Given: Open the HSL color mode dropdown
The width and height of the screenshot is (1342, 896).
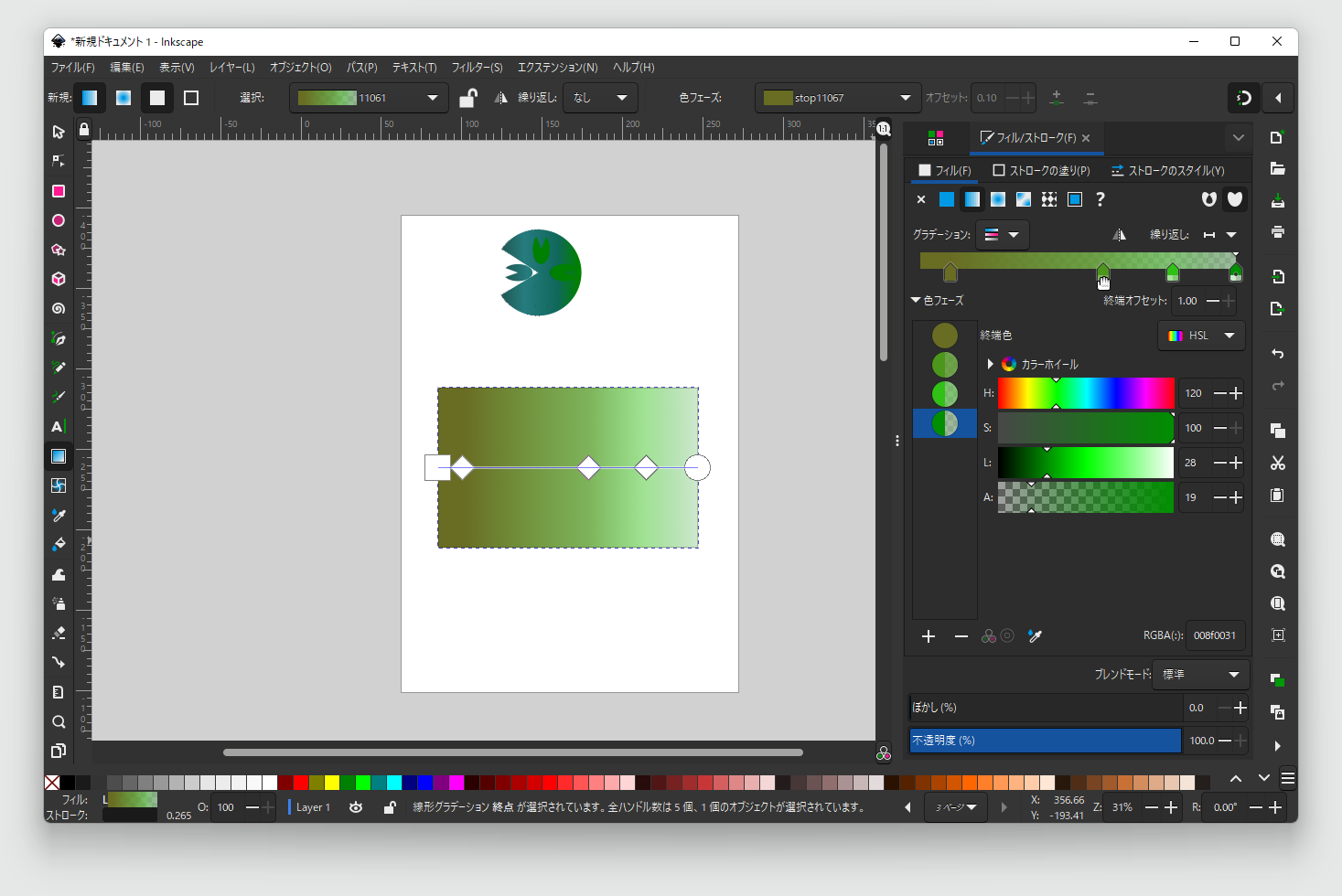Looking at the screenshot, I should click(1202, 336).
